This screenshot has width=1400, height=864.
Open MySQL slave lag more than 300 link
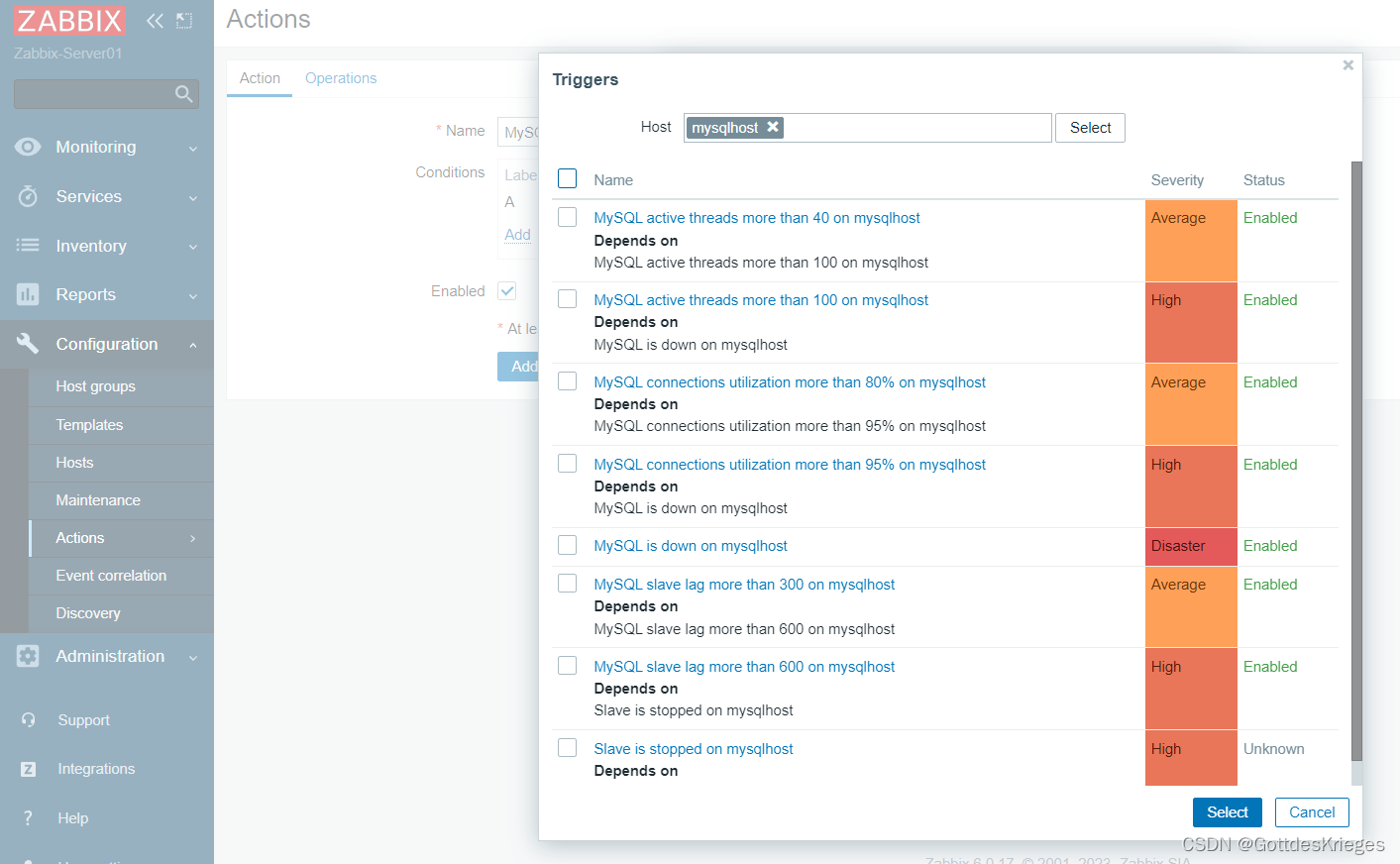point(744,585)
